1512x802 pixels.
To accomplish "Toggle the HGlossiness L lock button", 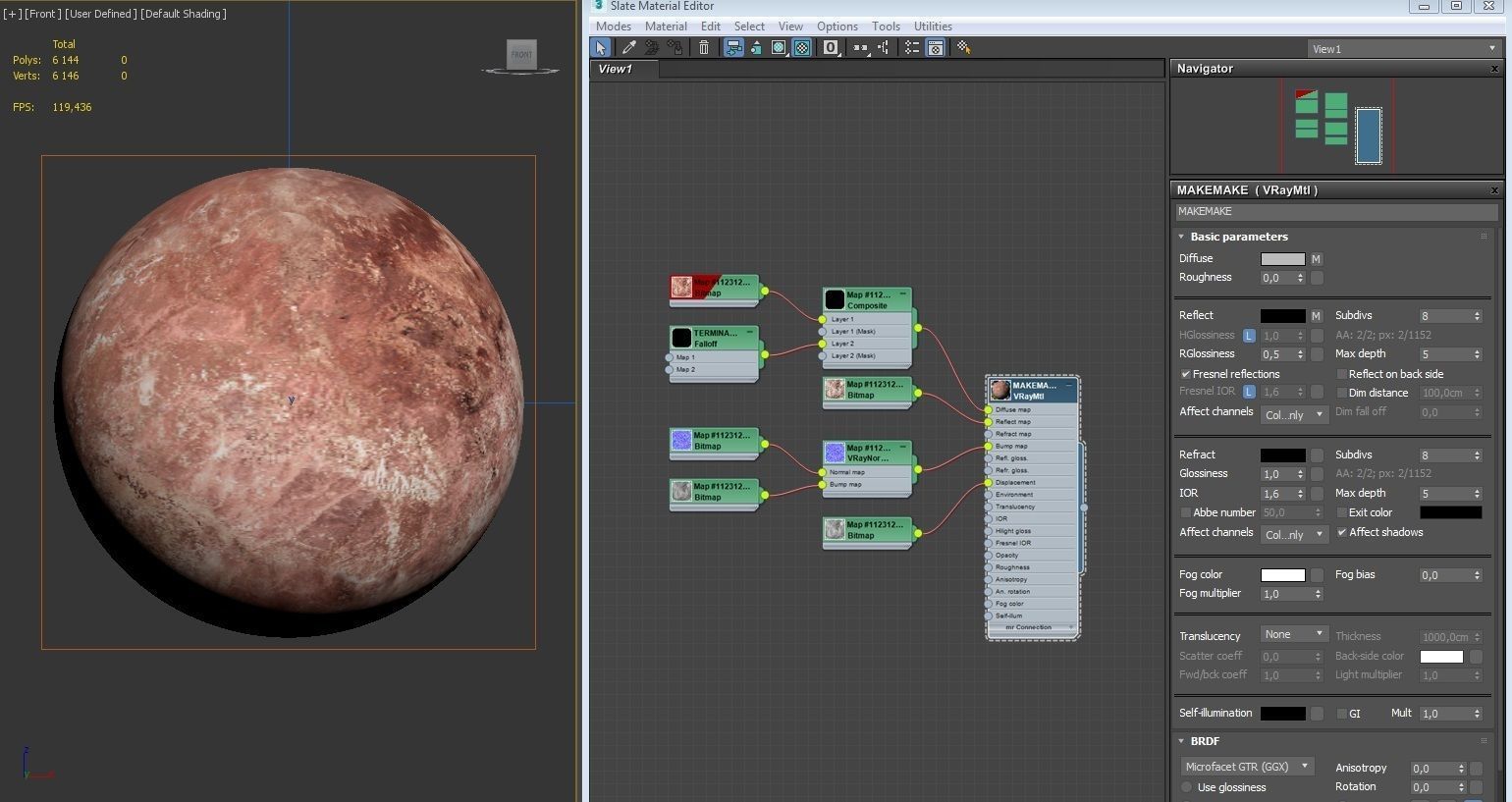I will [x=1249, y=336].
